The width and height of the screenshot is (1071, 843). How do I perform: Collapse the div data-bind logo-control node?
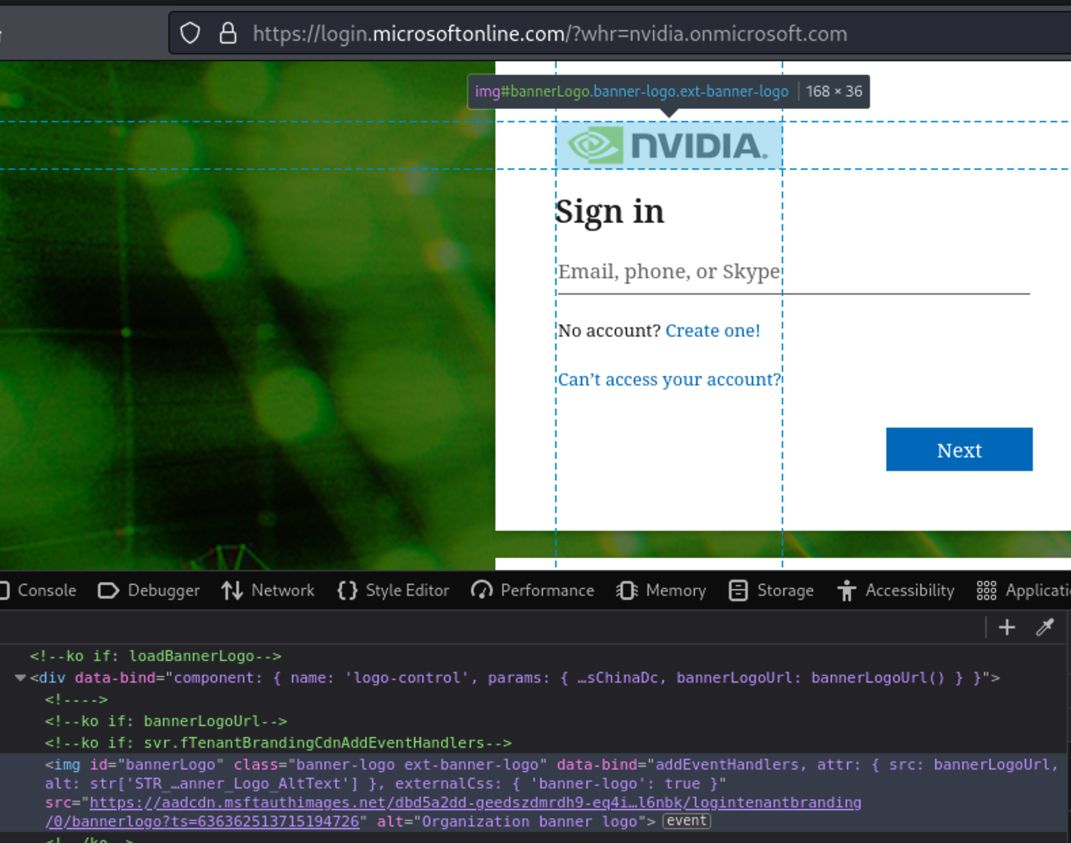(20, 678)
